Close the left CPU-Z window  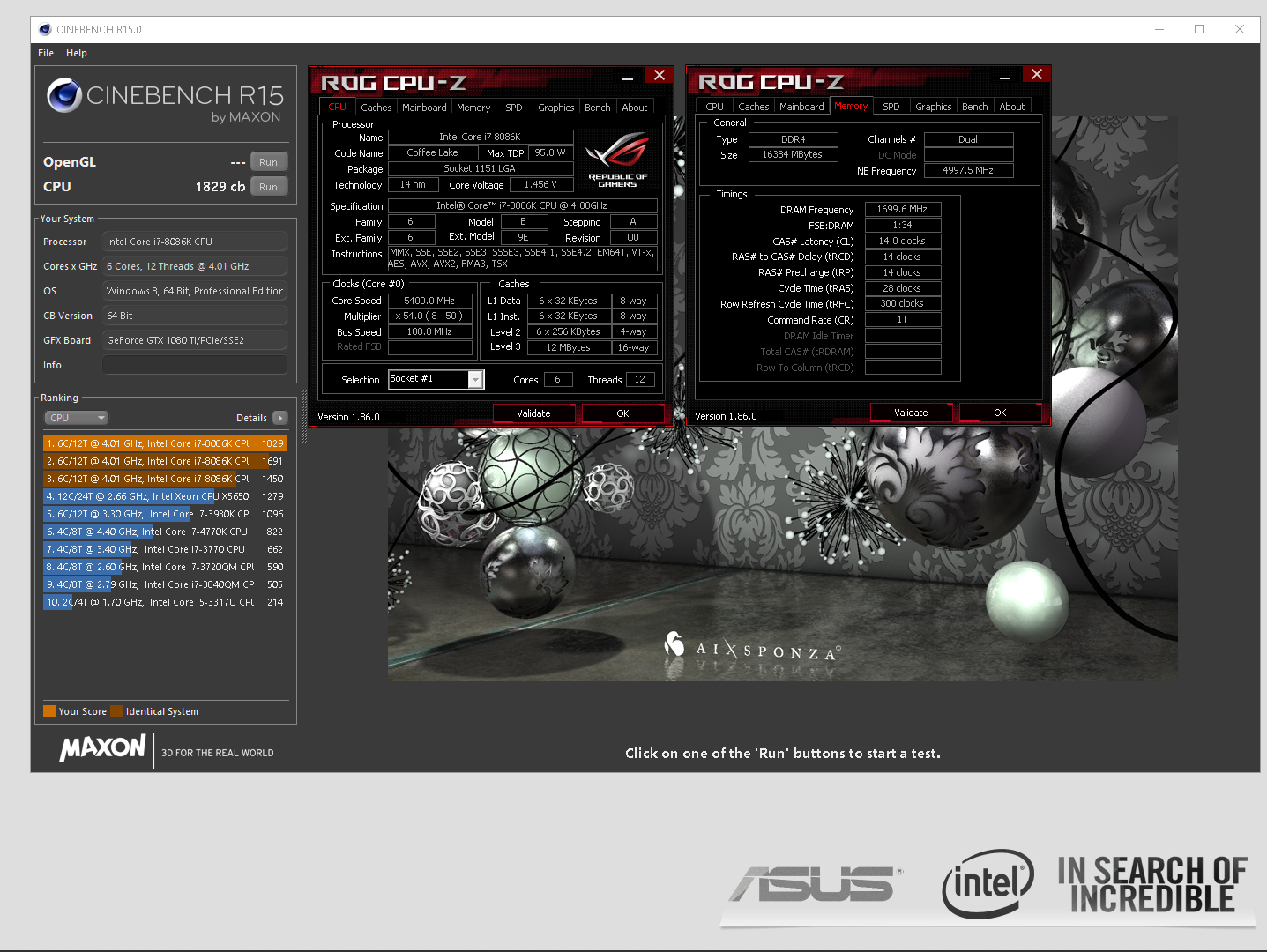(x=660, y=76)
